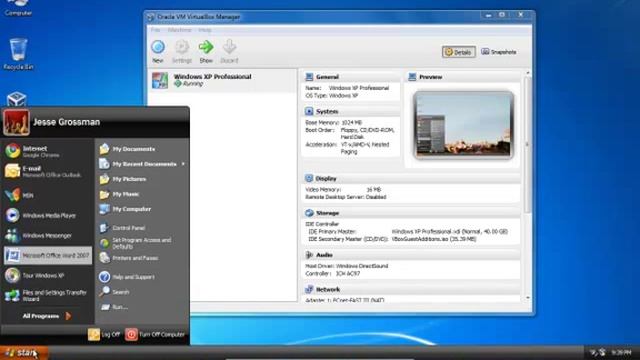The width and height of the screenshot is (640, 360).
Task: Click the VirtualBox cube desktop icon
Action: click(x=17, y=99)
